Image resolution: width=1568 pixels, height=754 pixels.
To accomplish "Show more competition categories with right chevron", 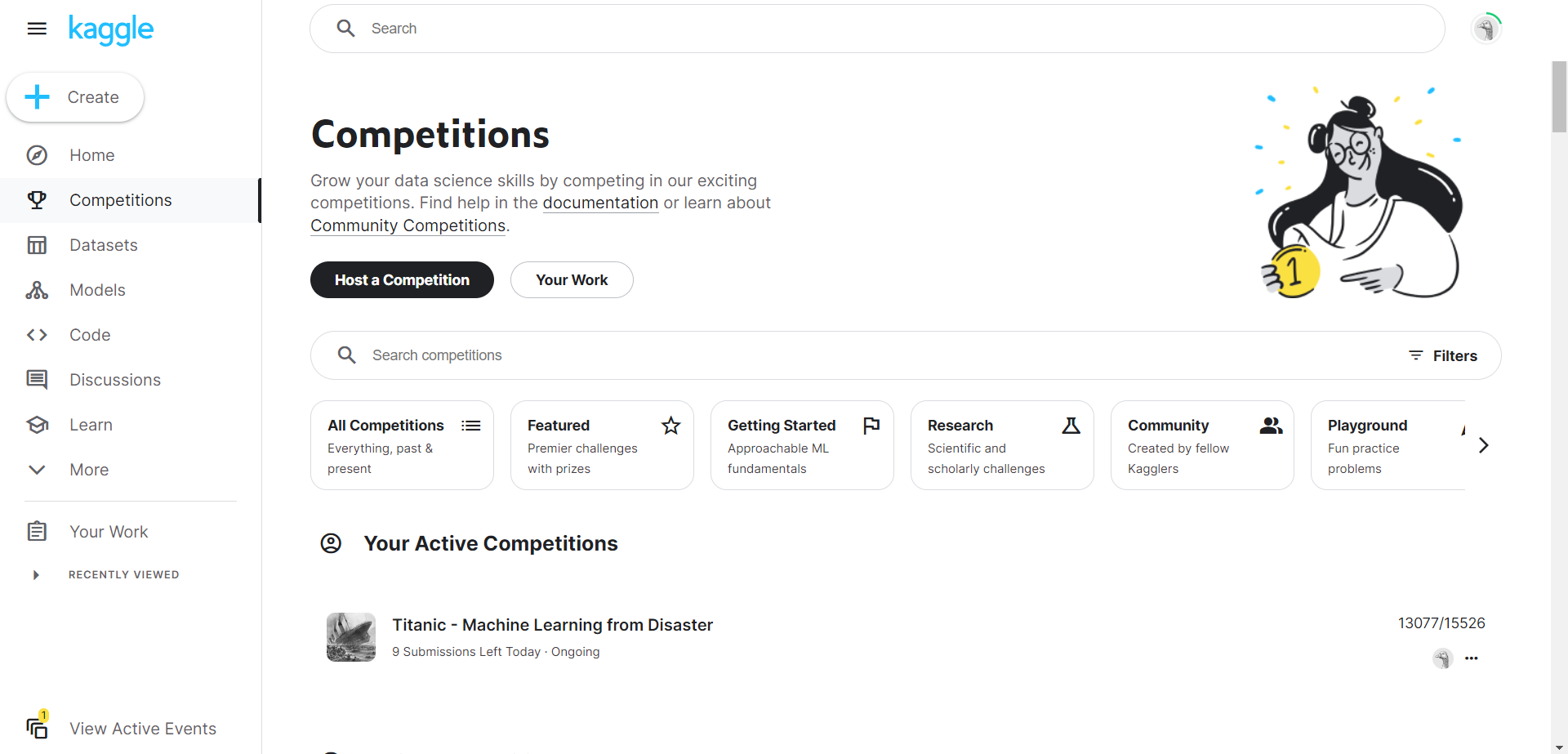I will [x=1483, y=445].
